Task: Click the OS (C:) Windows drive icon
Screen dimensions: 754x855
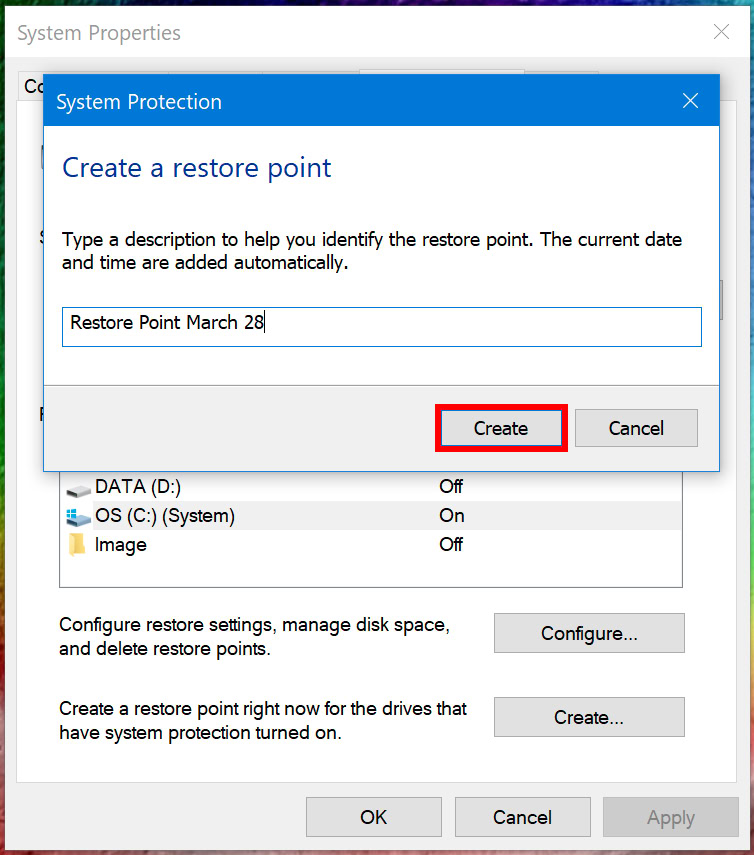Action: click(x=78, y=517)
